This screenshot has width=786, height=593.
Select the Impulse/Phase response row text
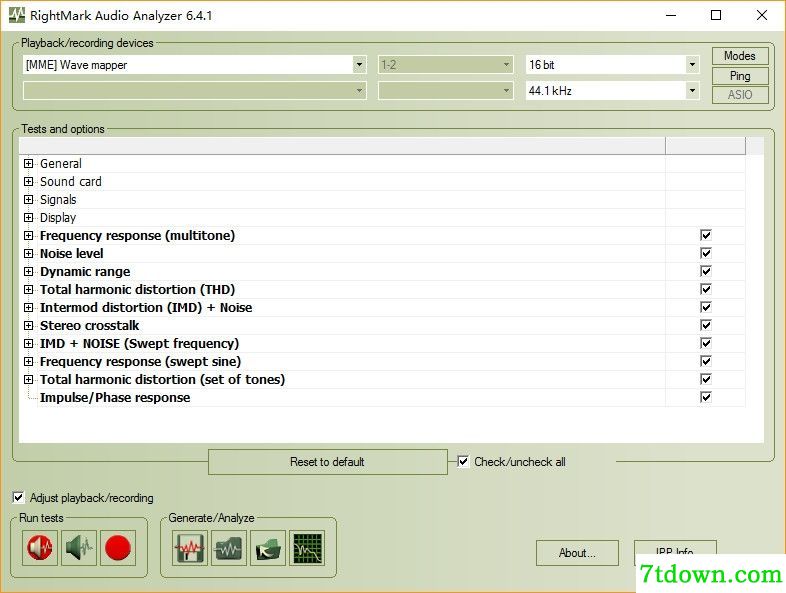coord(115,398)
